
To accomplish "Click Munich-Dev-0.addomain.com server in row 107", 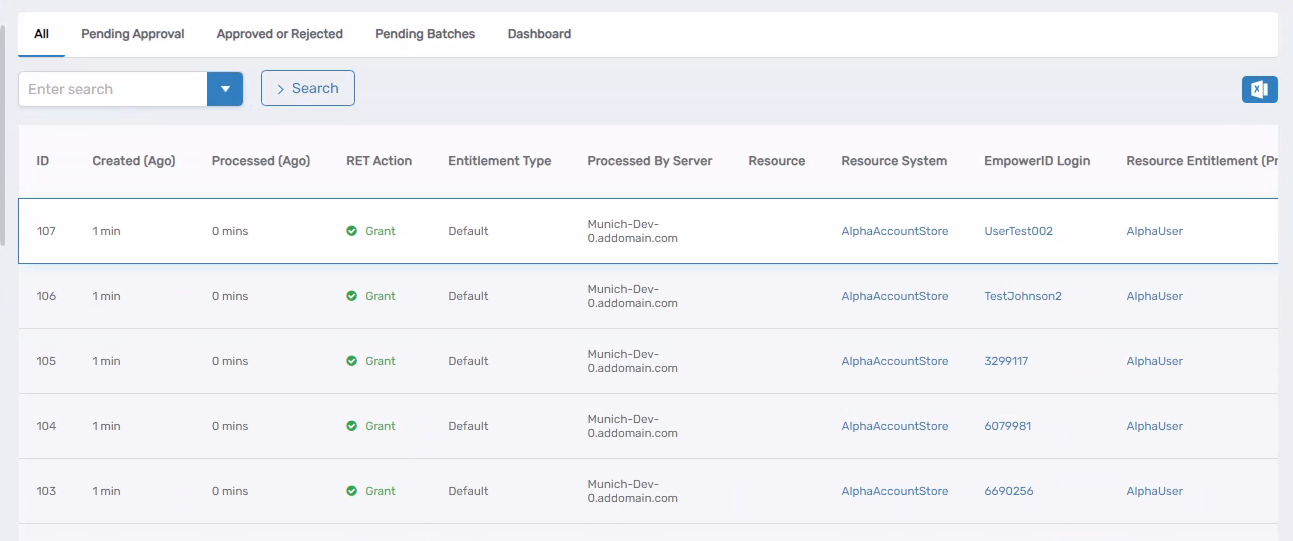I will pyautogui.click(x=633, y=231).
